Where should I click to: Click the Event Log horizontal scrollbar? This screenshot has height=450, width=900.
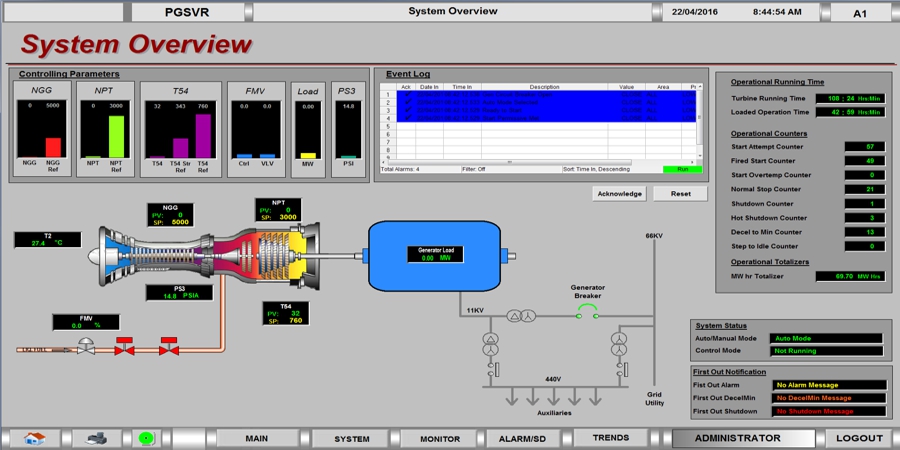click(510, 161)
